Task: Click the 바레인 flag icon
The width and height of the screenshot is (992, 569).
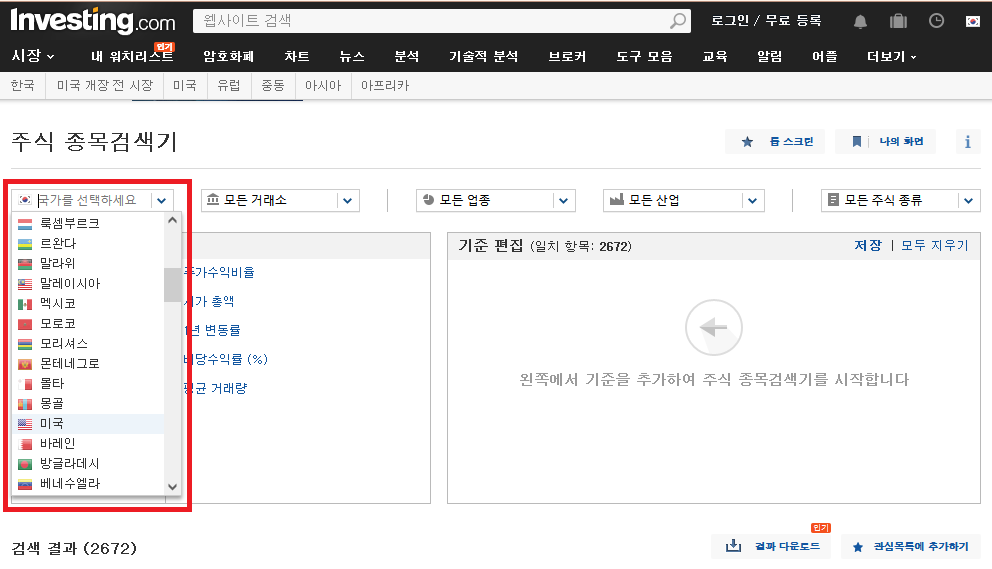Action: pyautogui.click(x=25, y=444)
